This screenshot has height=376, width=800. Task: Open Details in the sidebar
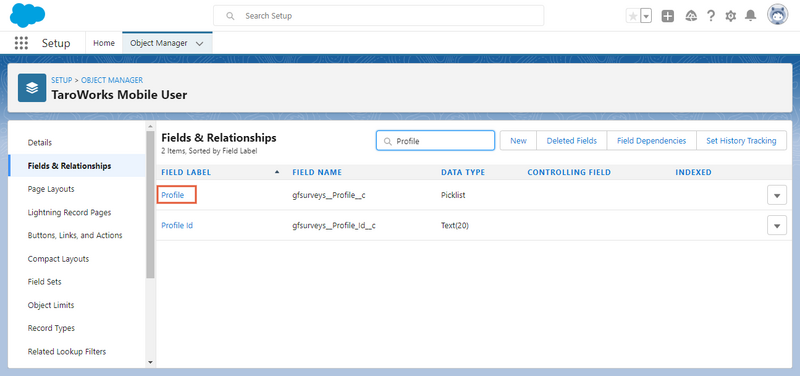[40, 142]
